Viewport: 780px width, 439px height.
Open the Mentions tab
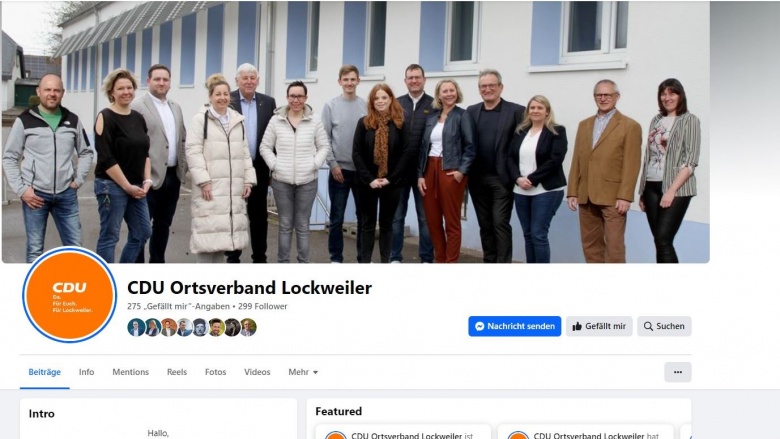(130, 372)
